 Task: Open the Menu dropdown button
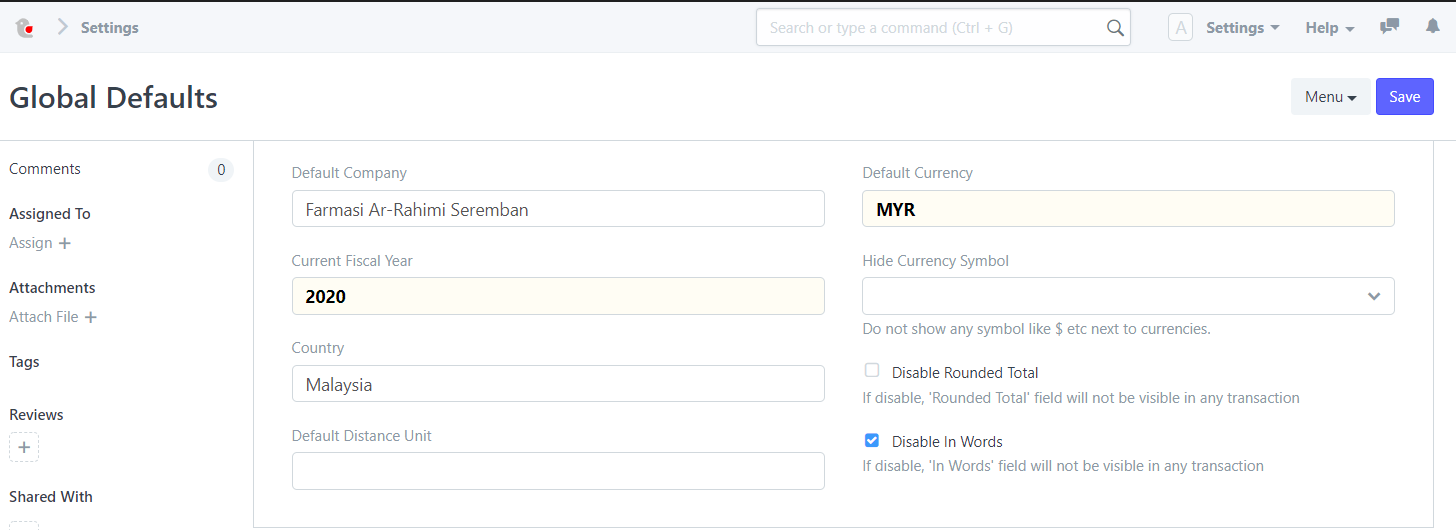click(x=1330, y=97)
